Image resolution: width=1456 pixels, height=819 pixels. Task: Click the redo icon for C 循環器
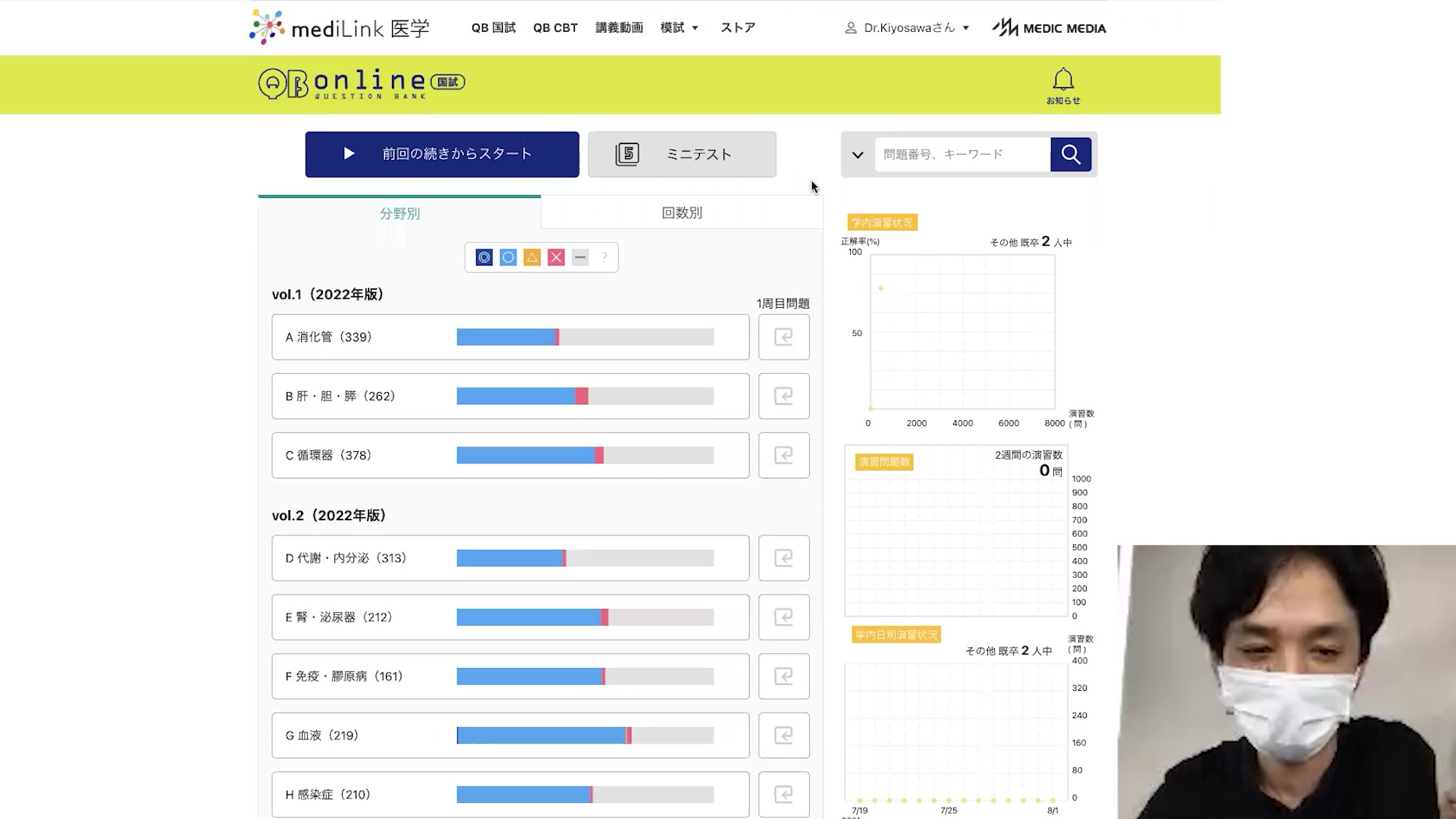pos(783,456)
